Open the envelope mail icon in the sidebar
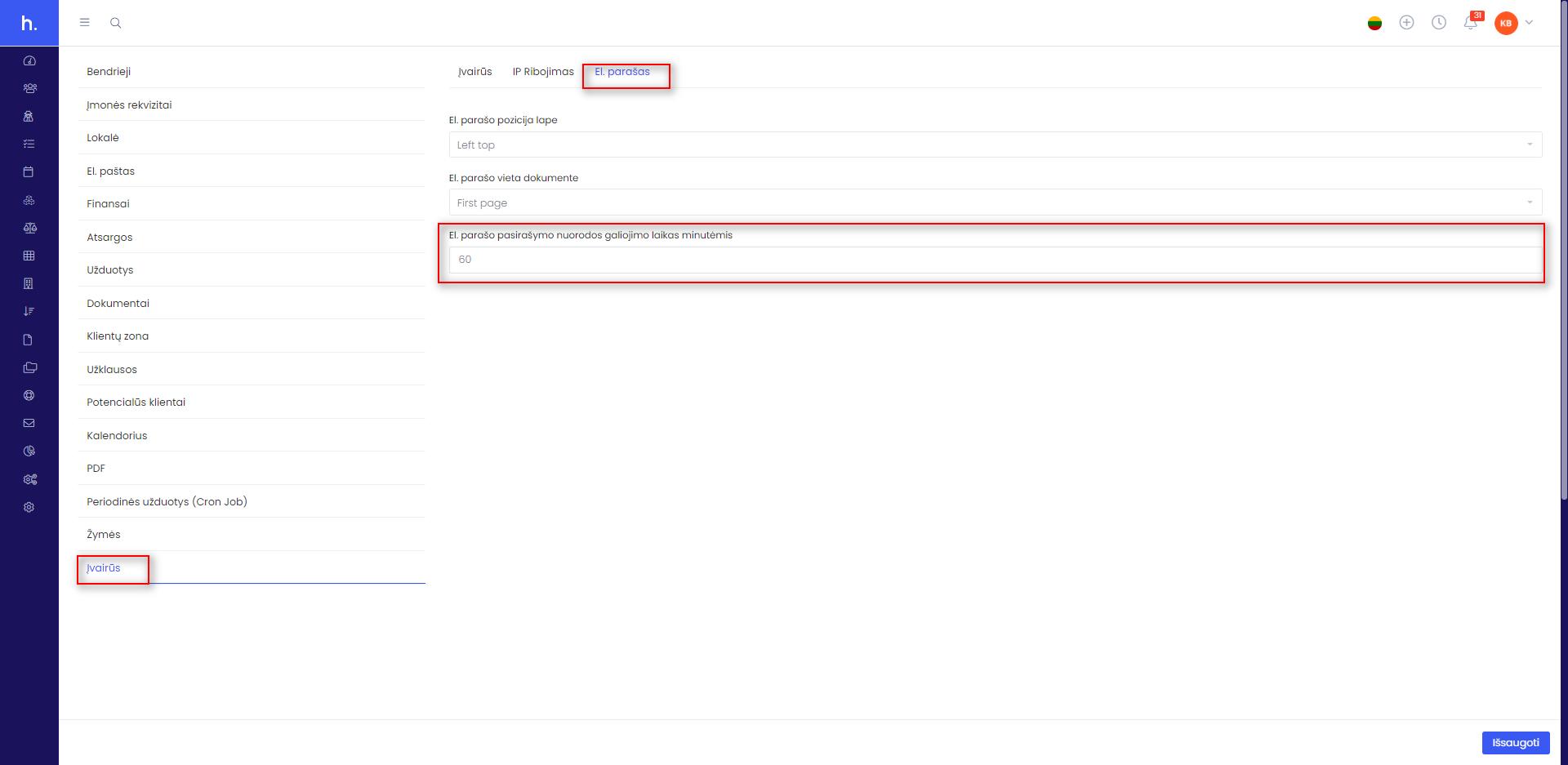Viewport: 1568px width, 765px height. point(29,423)
